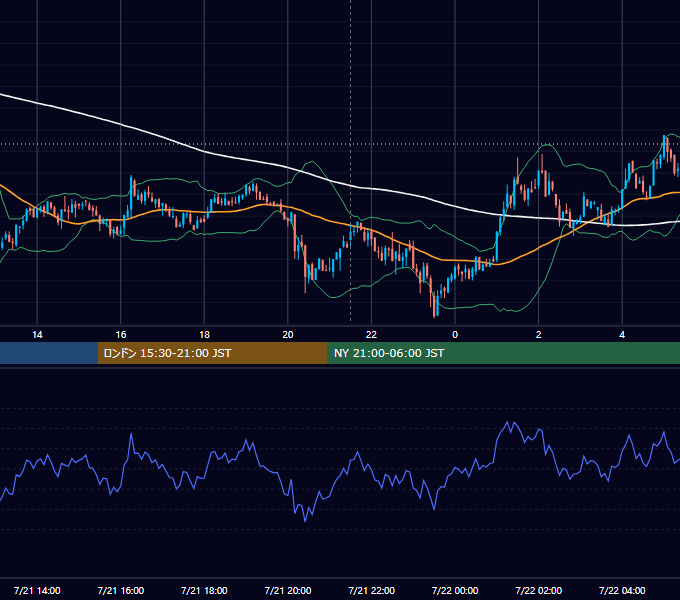Click the 16 hour axis label
This screenshot has height=600, width=680.
click(x=121, y=335)
